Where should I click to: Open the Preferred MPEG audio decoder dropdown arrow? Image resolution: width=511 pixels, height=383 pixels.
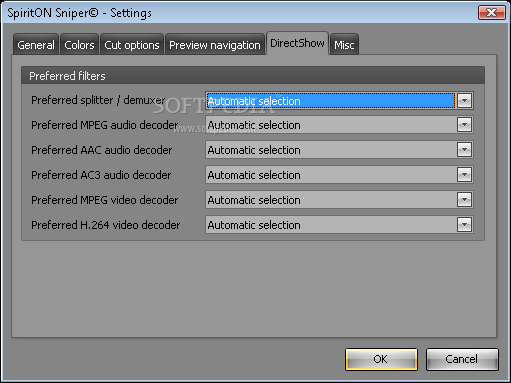[x=464, y=125]
